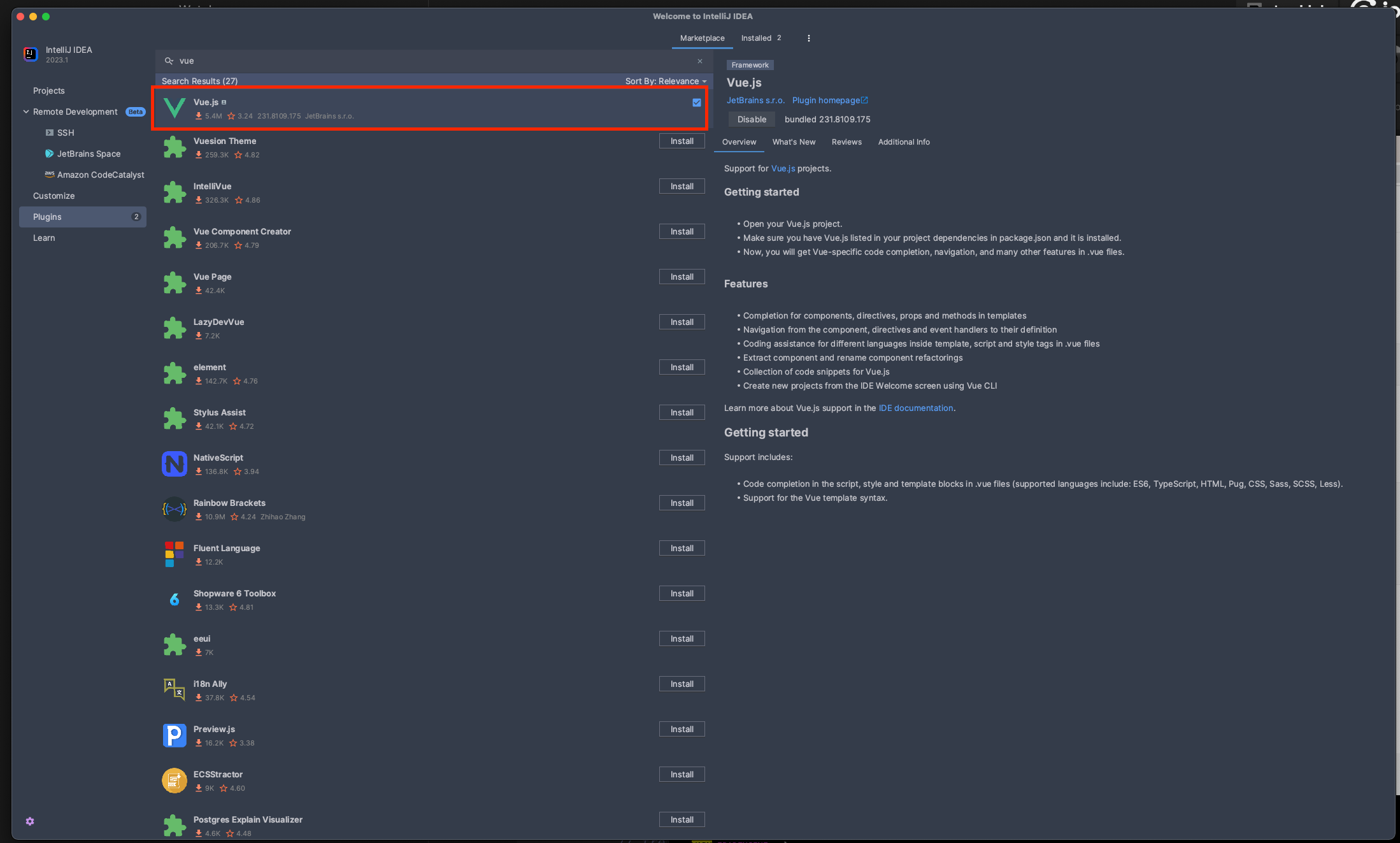Click the ECSStractor plugin icon
The image size is (1400, 843).
click(174, 781)
